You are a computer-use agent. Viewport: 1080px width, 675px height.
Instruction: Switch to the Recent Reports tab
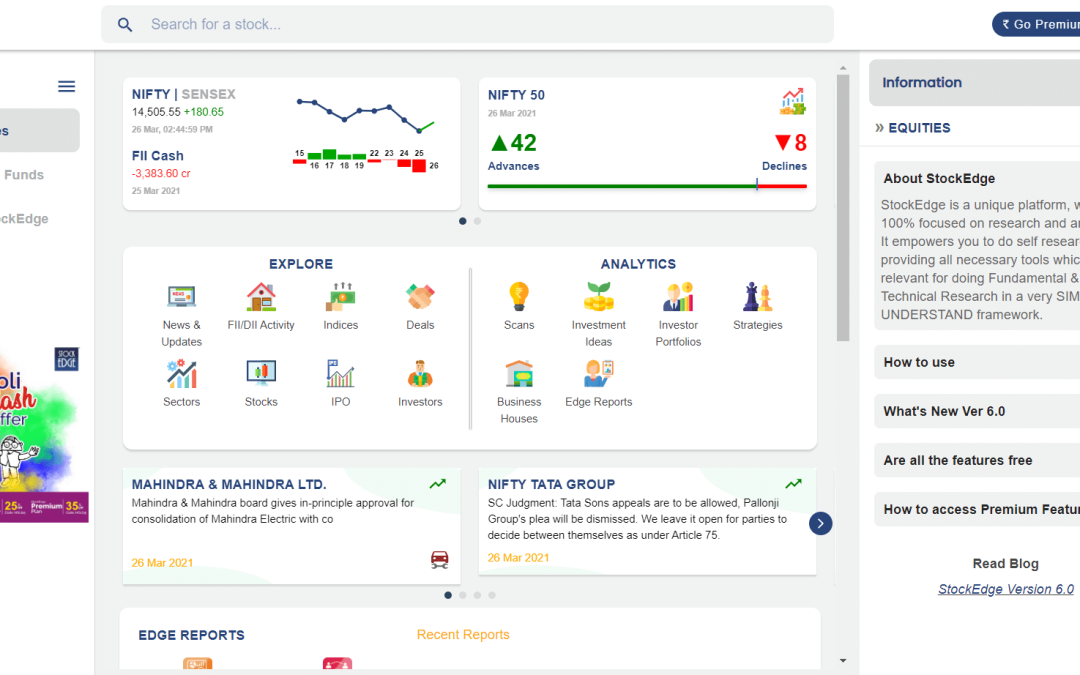[x=463, y=634]
